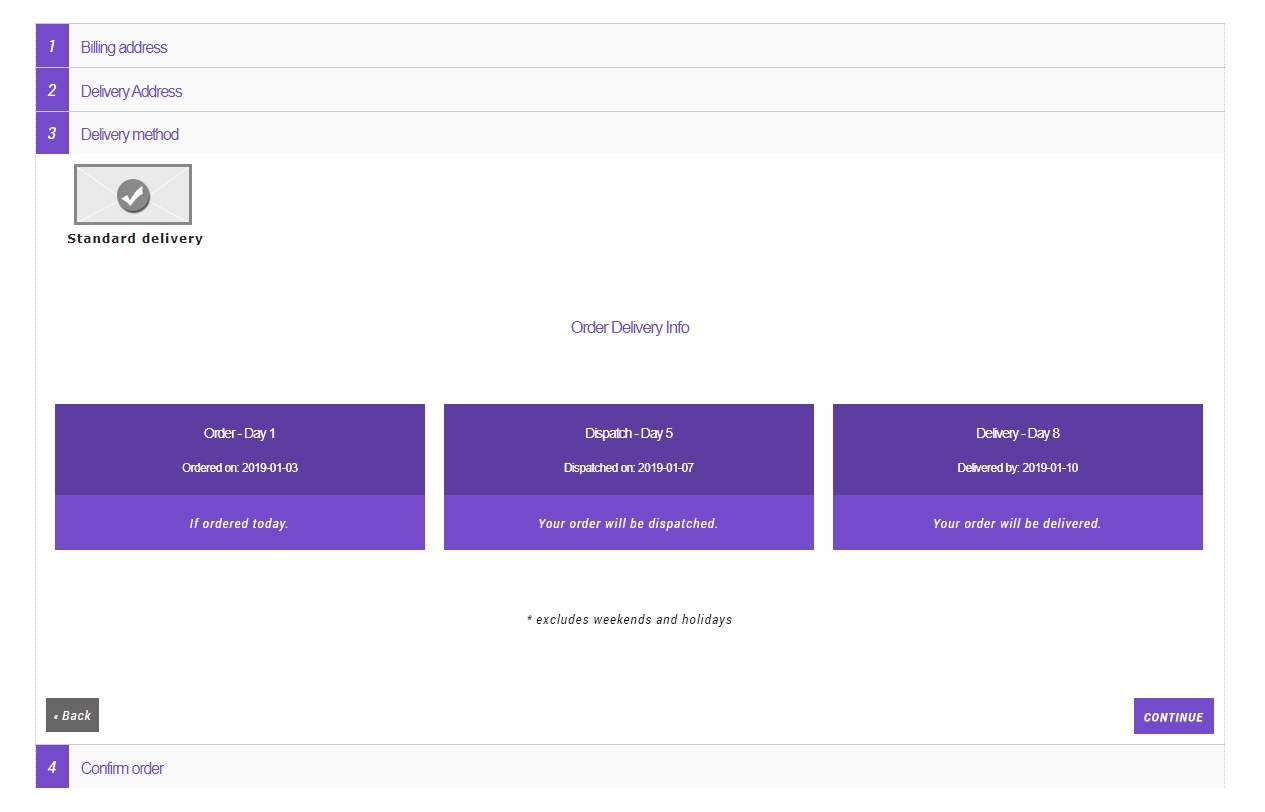The image size is (1265, 812).
Task: Click the Continue button
Action: tap(1173, 716)
